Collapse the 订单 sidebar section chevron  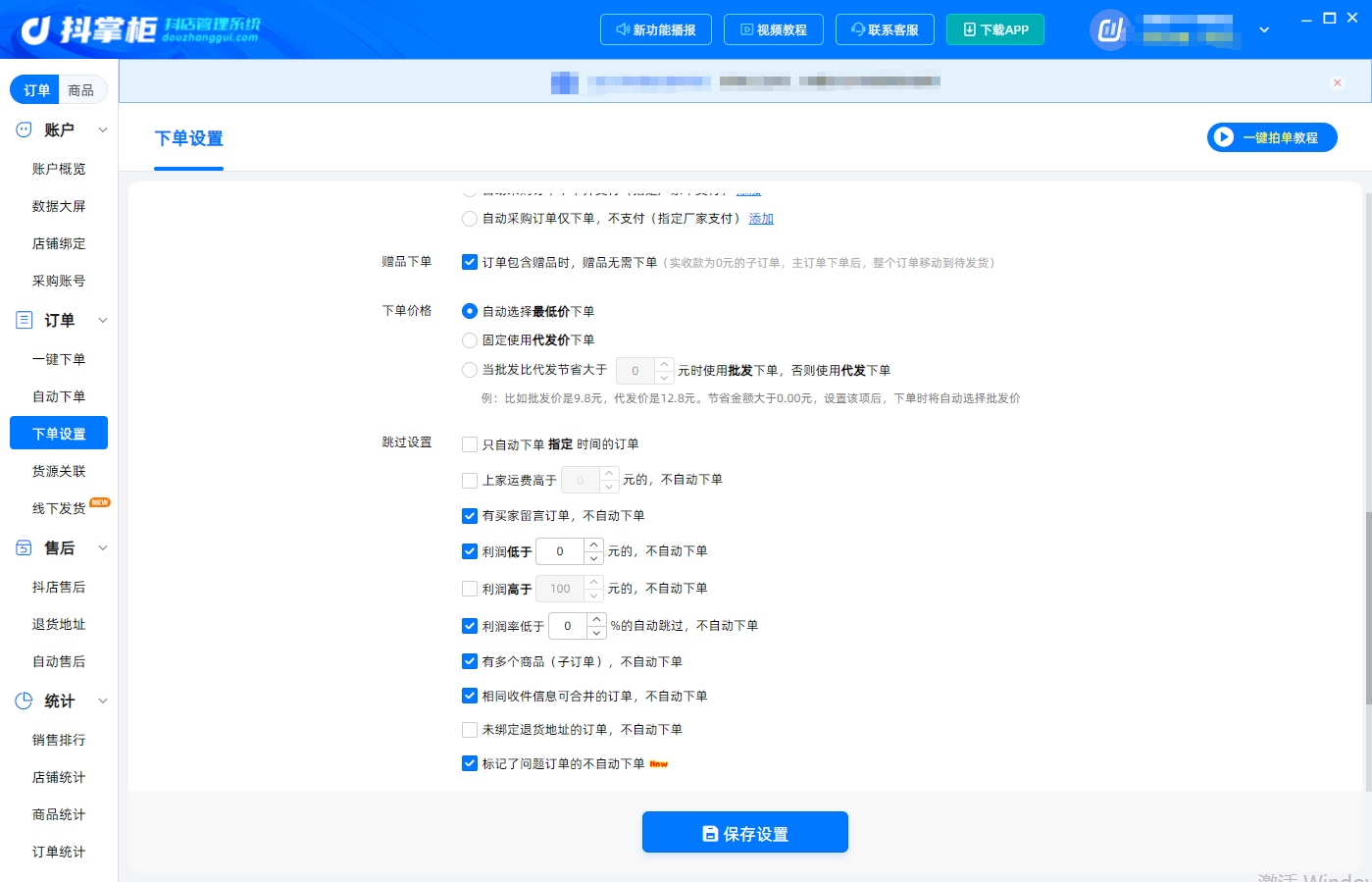(x=103, y=320)
